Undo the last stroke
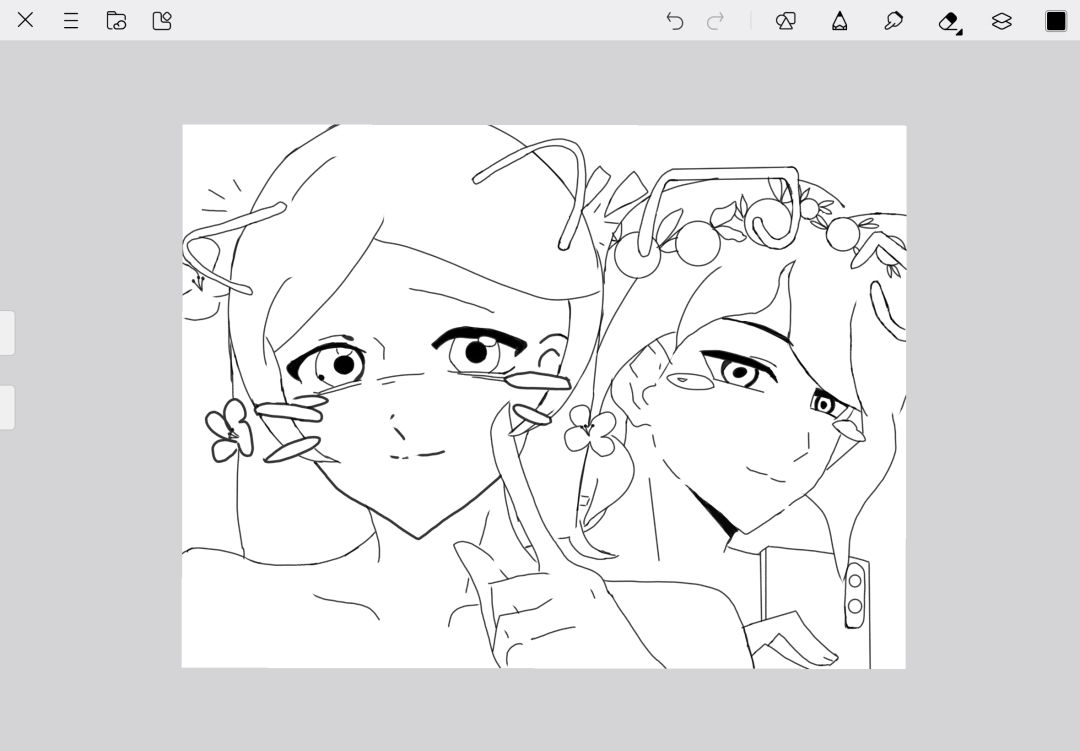Viewport: 1080px width, 751px height. point(674,21)
